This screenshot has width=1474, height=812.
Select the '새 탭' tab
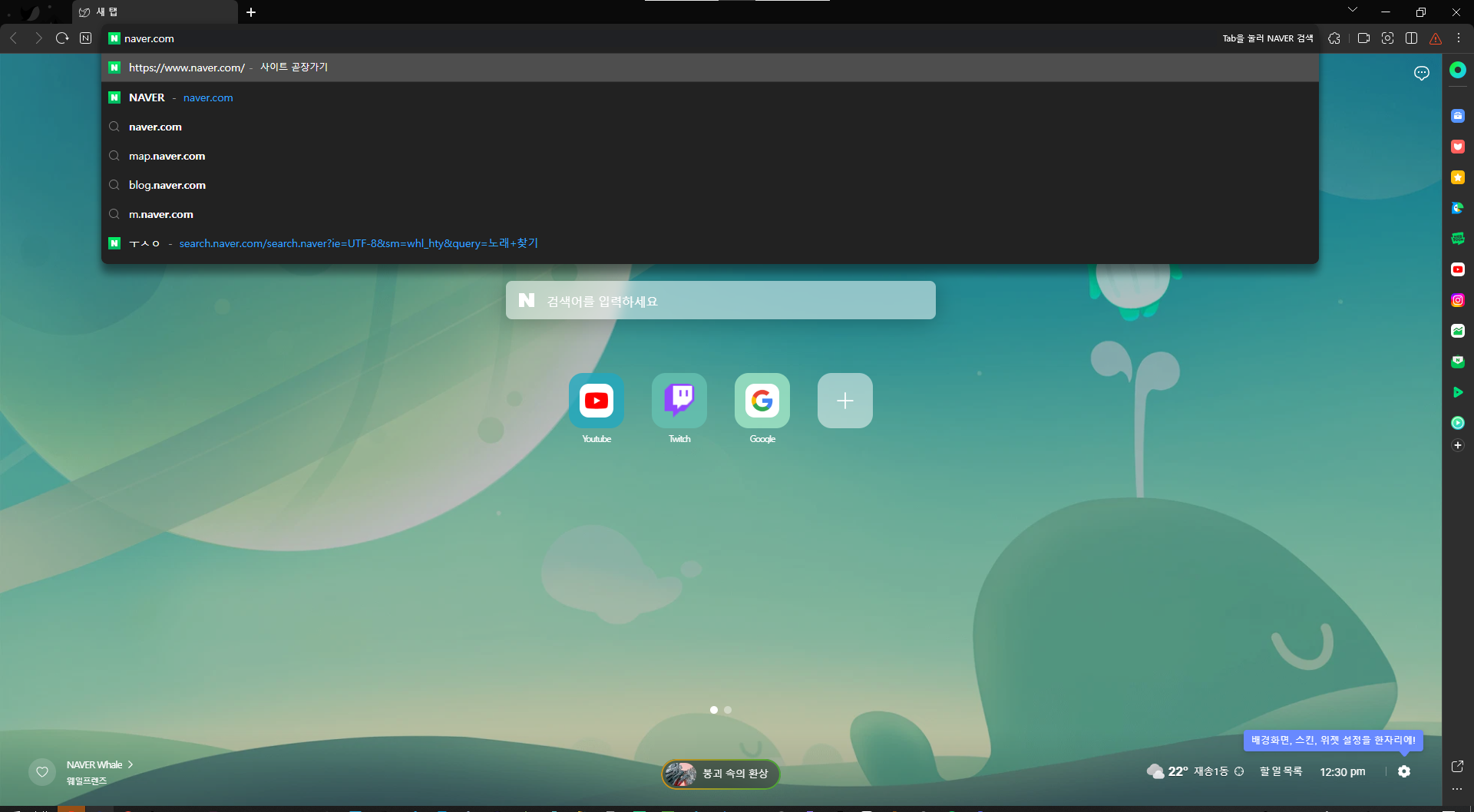coord(155,12)
